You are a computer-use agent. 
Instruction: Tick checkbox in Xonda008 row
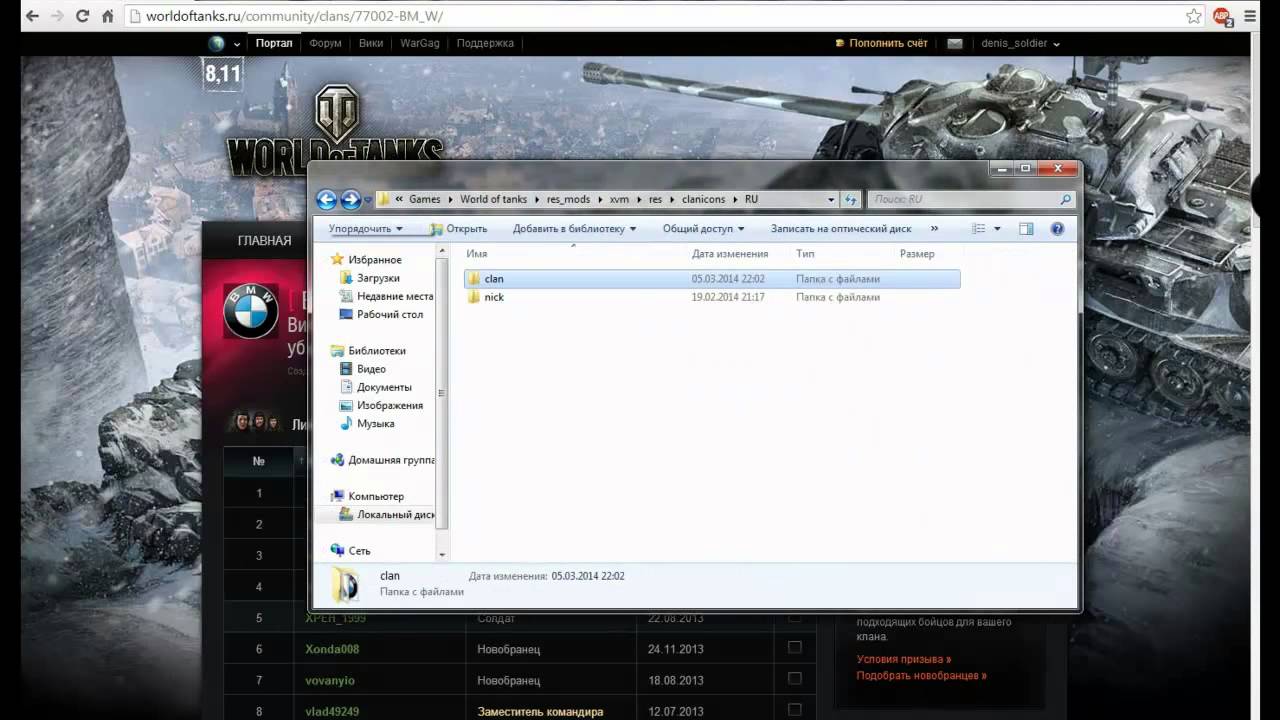[795, 648]
